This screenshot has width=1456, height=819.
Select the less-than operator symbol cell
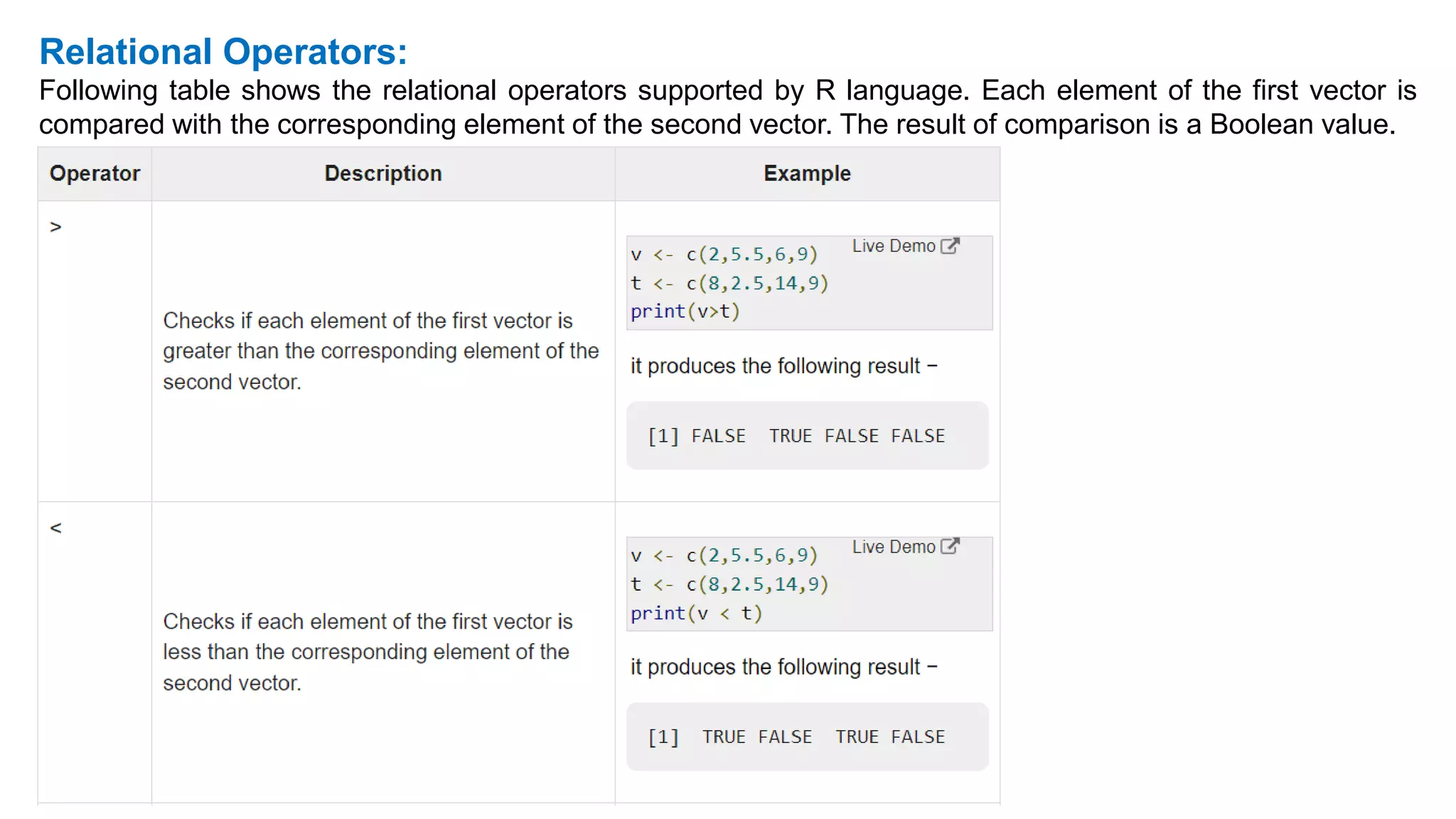point(95,653)
